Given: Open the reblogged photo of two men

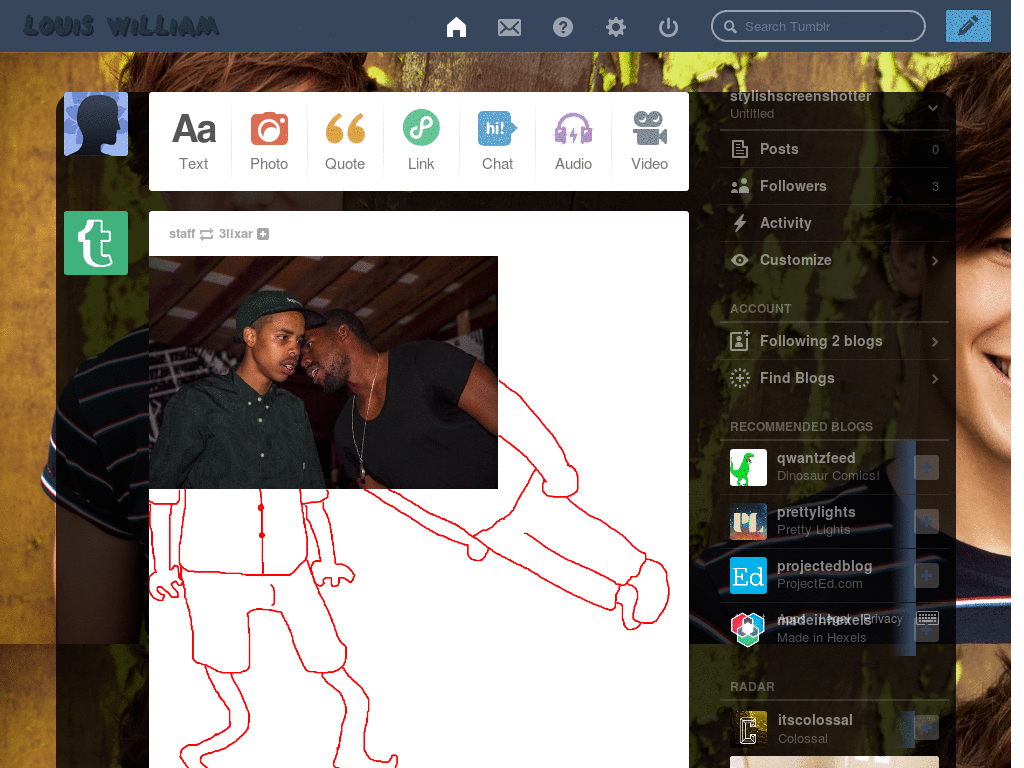Looking at the screenshot, I should pyautogui.click(x=323, y=372).
